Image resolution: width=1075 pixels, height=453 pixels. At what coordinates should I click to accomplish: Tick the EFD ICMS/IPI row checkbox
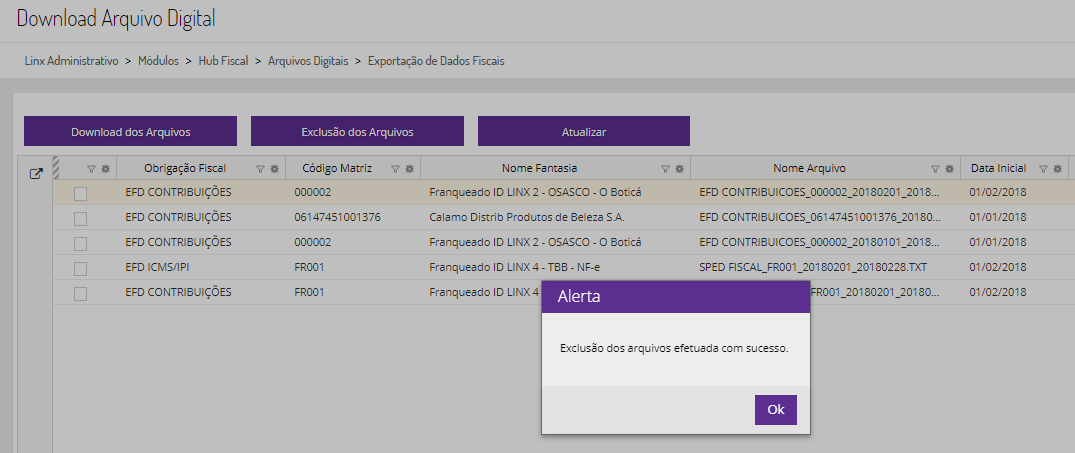click(x=80, y=268)
